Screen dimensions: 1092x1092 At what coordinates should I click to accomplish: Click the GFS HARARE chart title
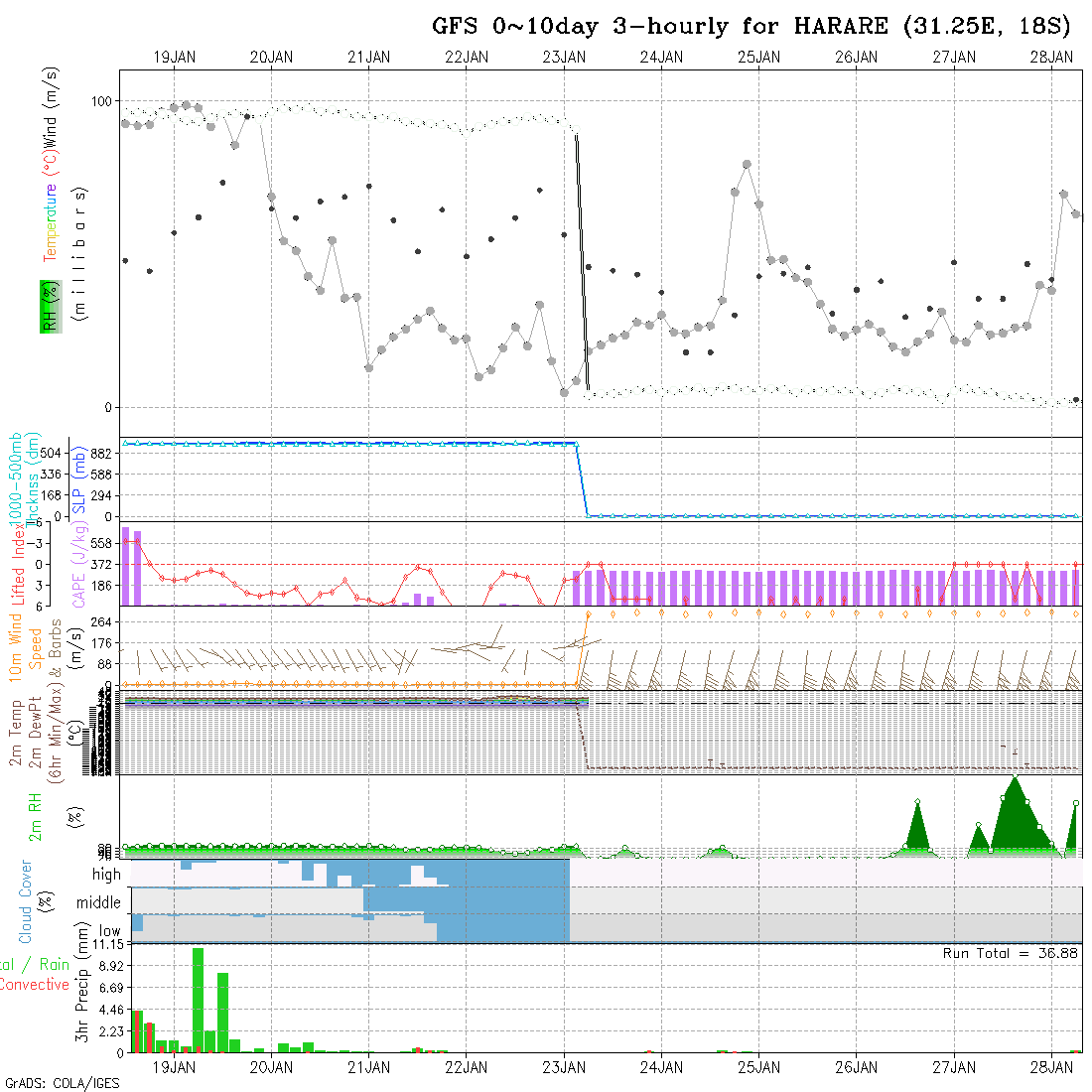751,27
